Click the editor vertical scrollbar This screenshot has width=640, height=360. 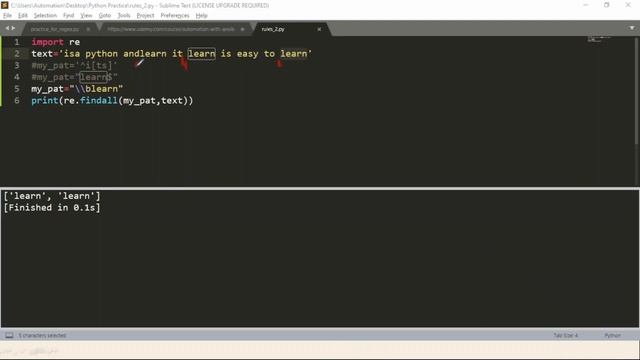[636, 90]
